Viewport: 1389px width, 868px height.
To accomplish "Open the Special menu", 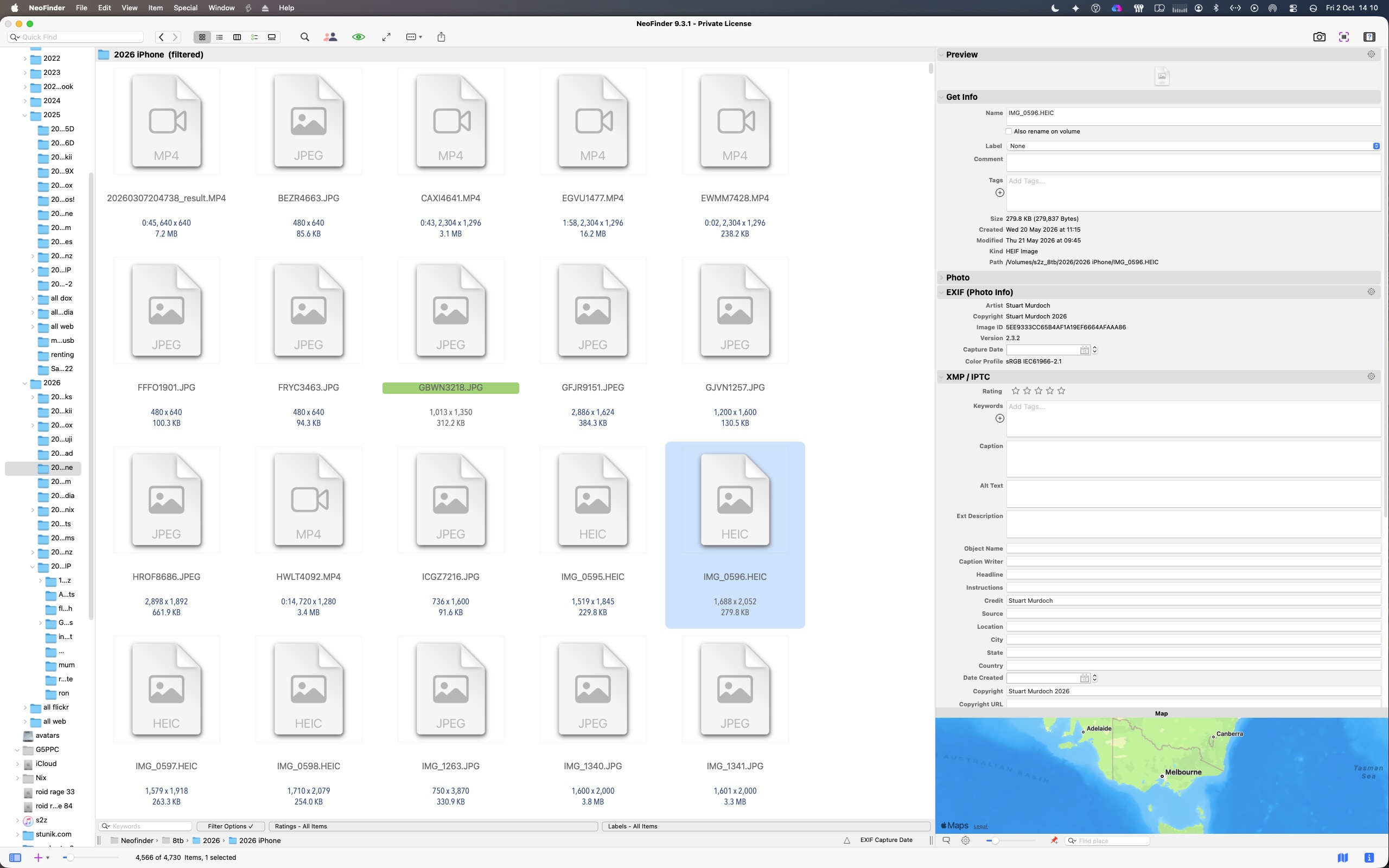I will 186,8.
